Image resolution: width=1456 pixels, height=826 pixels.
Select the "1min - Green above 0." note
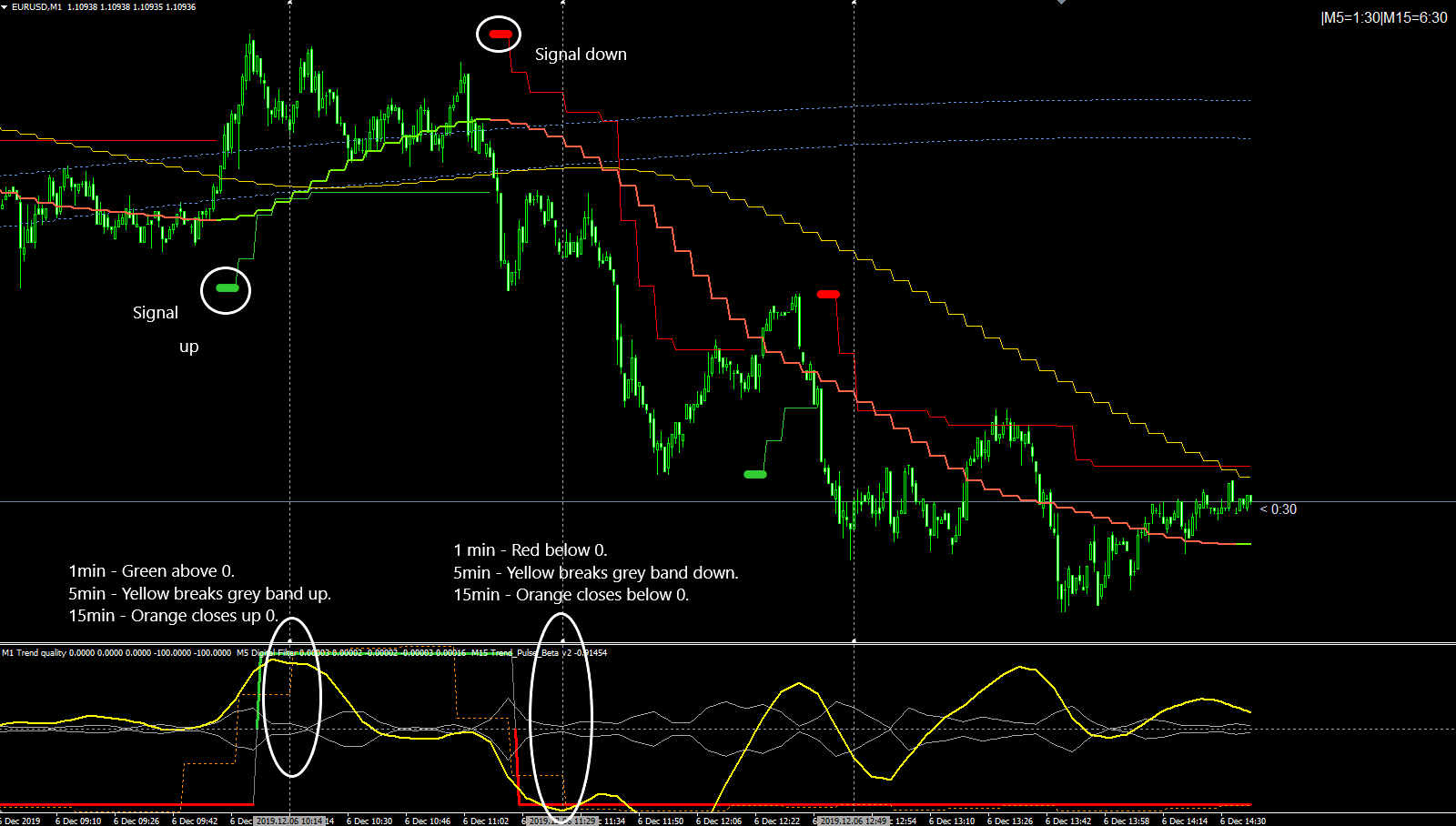(152, 571)
